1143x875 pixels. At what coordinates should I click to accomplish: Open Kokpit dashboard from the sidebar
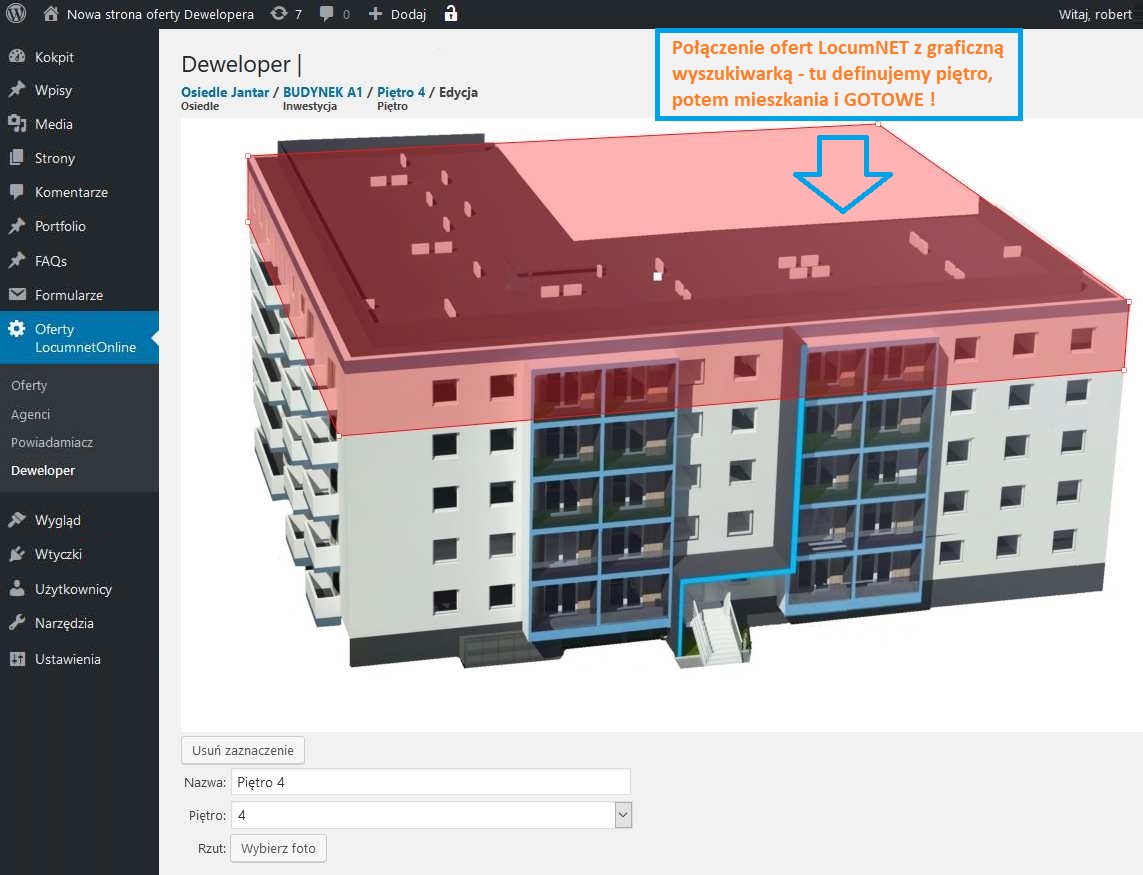[54, 57]
